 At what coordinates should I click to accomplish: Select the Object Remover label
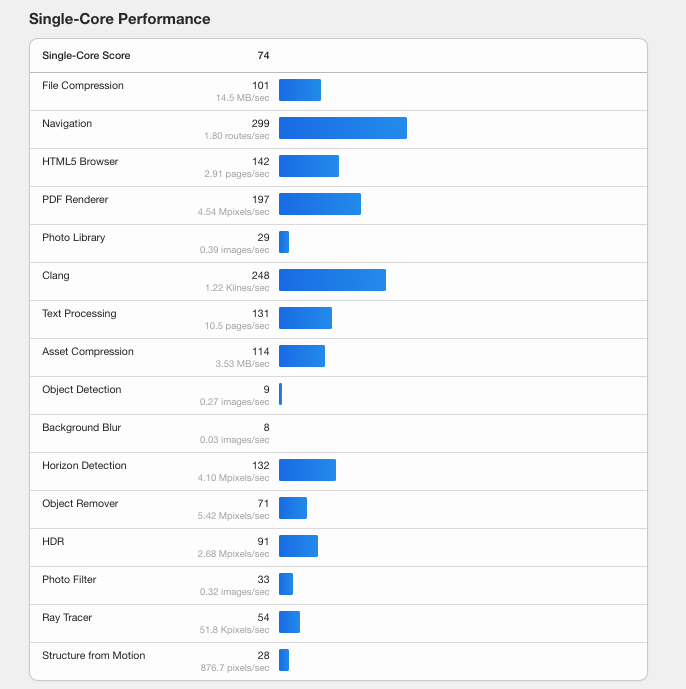pos(80,504)
